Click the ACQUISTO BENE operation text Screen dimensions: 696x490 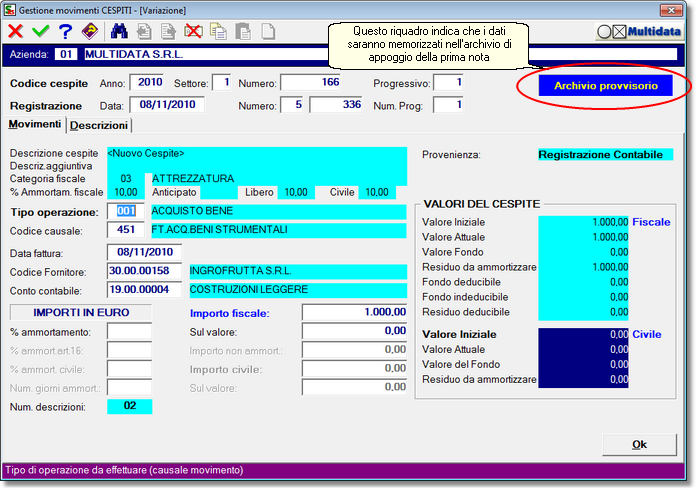[x=192, y=211]
